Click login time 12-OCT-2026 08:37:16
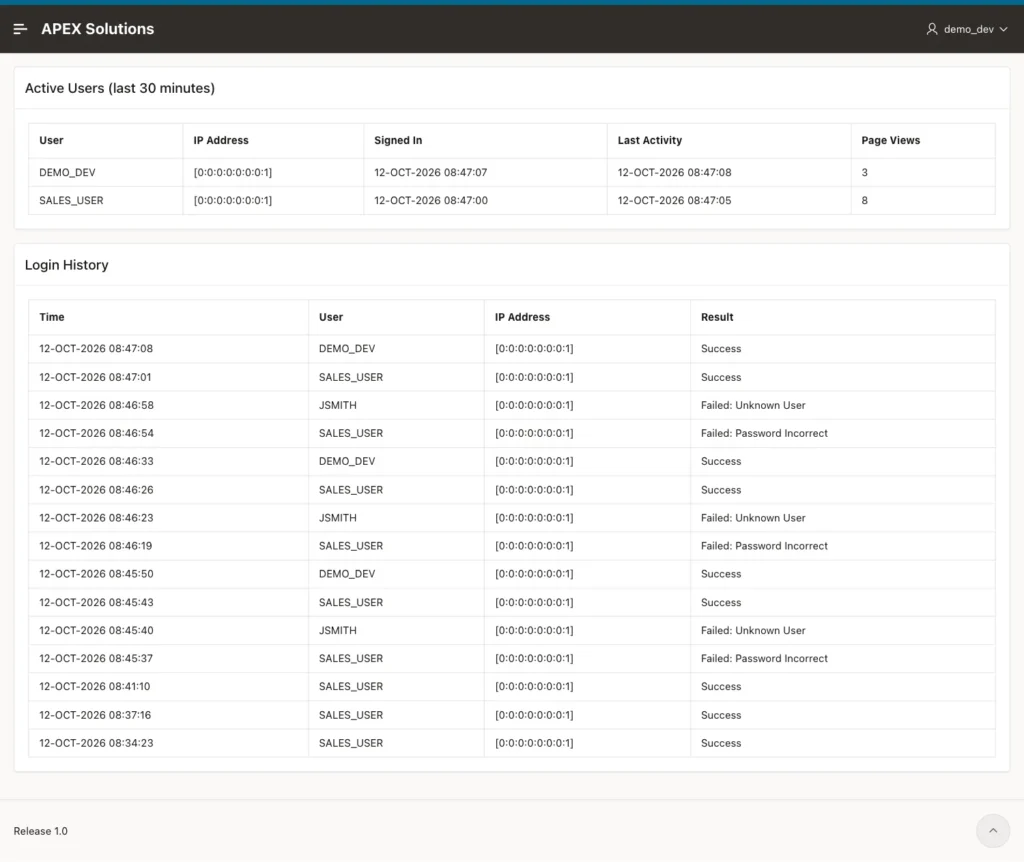This screenshot has width=1024, height=862. point(95,715)
